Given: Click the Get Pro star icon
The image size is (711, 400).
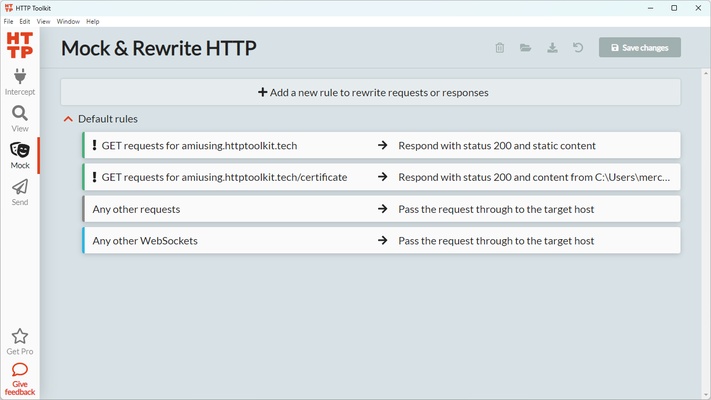Looking at the screenshot, I should click(x=19, y=336).
